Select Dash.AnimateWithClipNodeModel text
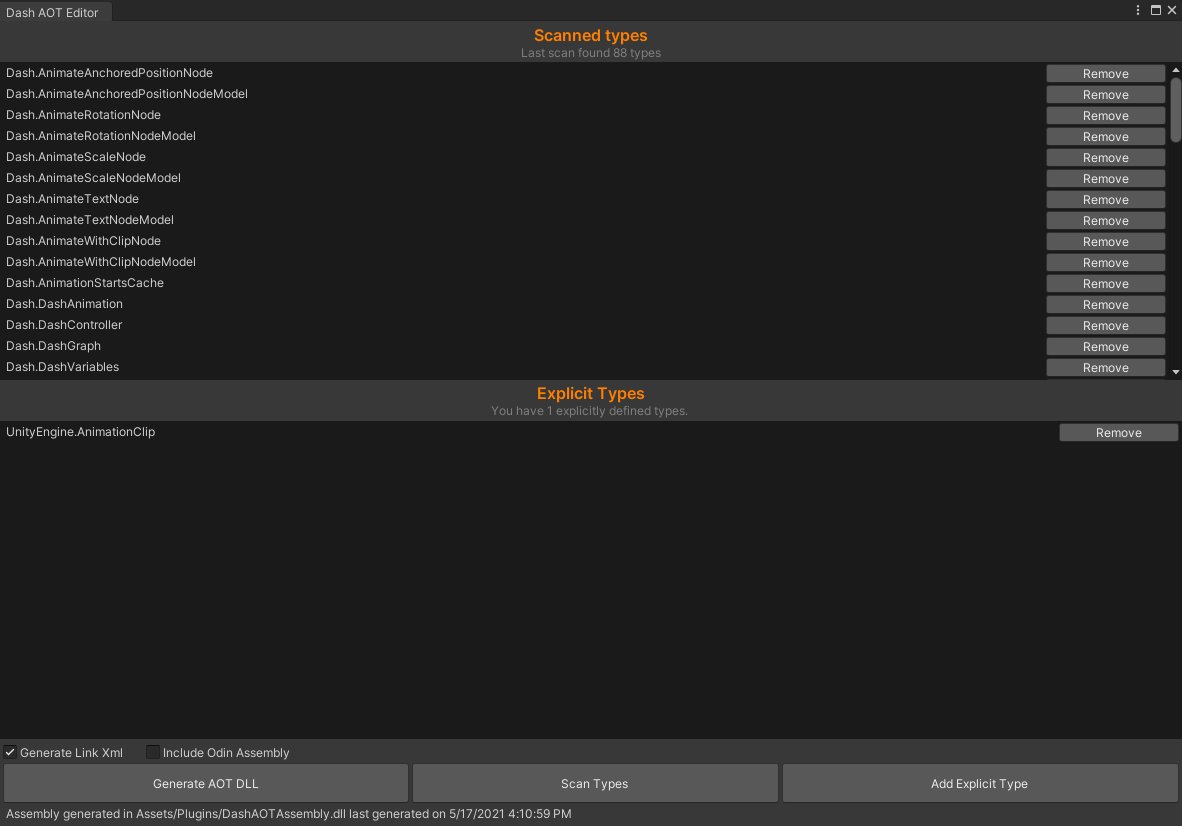Image resolution: width=1182 pixels, height=826 pixels. [101, 262]
